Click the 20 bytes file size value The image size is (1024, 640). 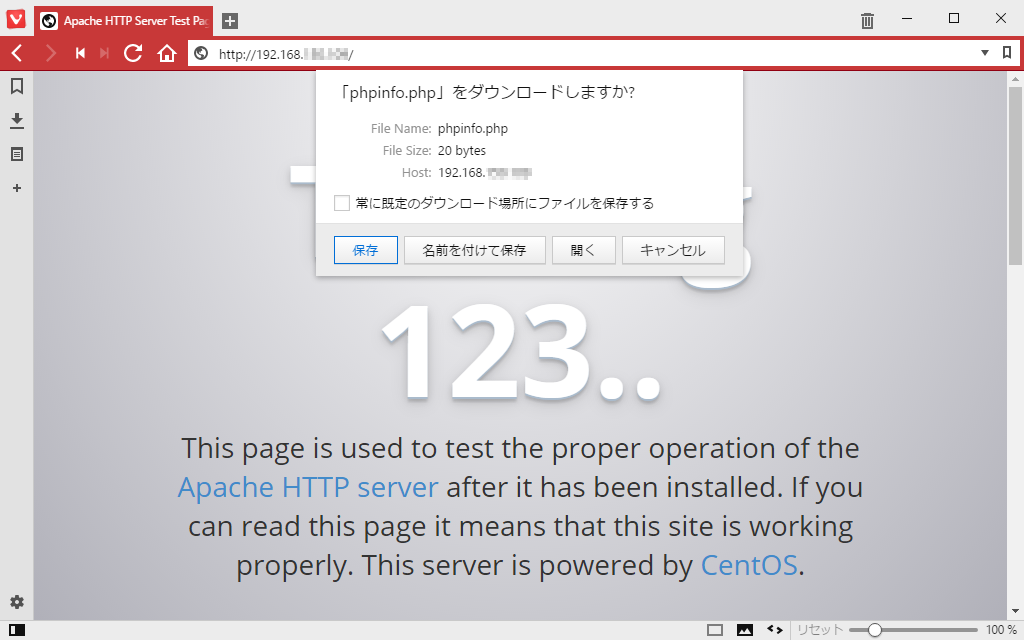point(462,151)
